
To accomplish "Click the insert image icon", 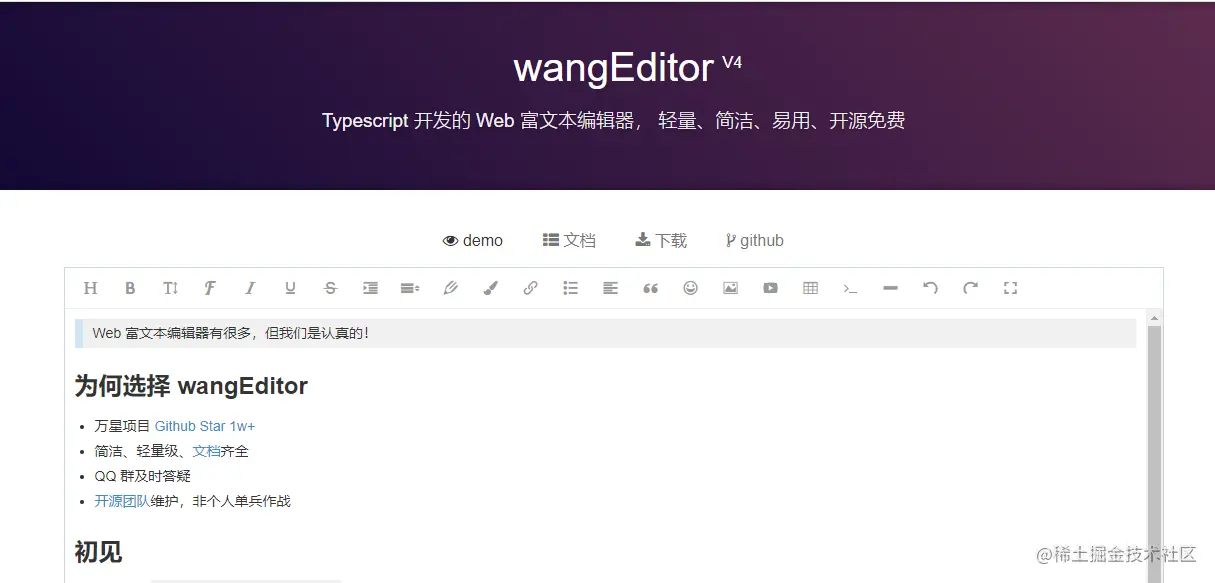I will tap(730, 288).
